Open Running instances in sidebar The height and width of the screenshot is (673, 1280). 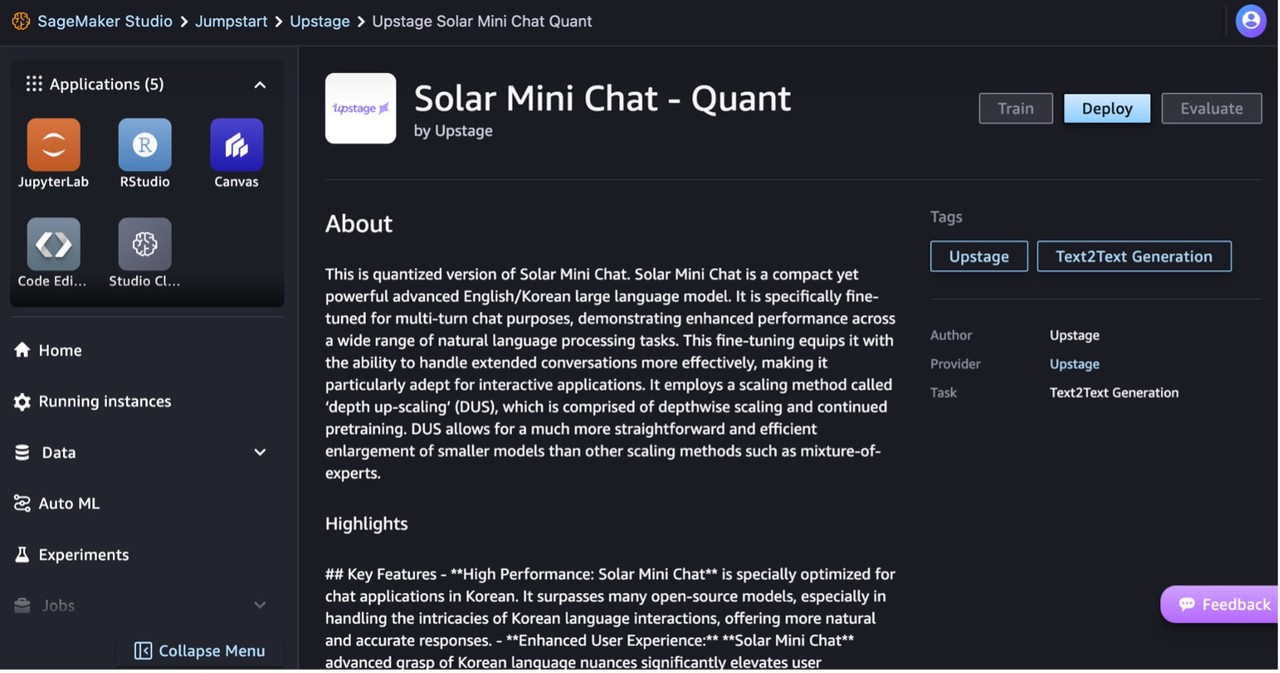[104, 401]
